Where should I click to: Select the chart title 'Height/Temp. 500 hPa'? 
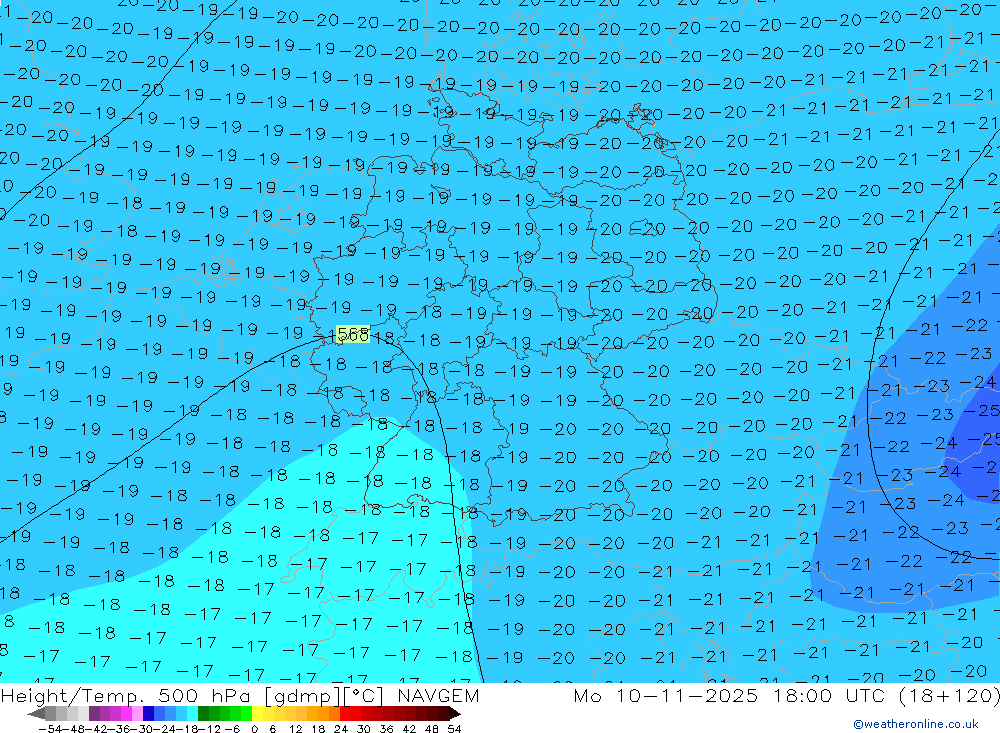point(128,695)
